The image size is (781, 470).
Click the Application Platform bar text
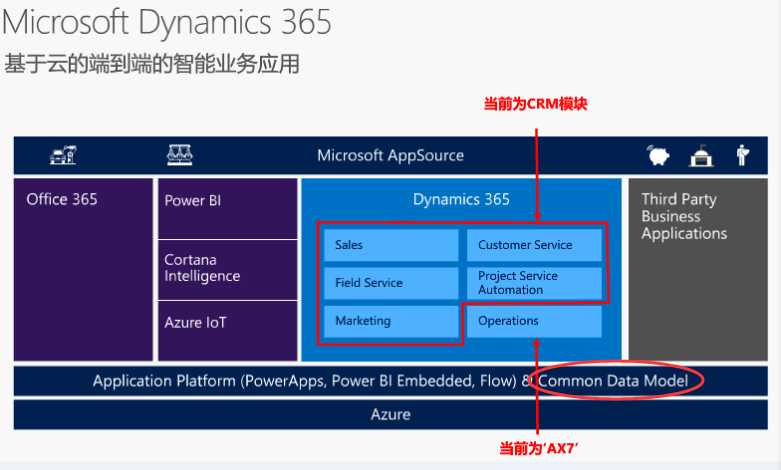(390, 381)
